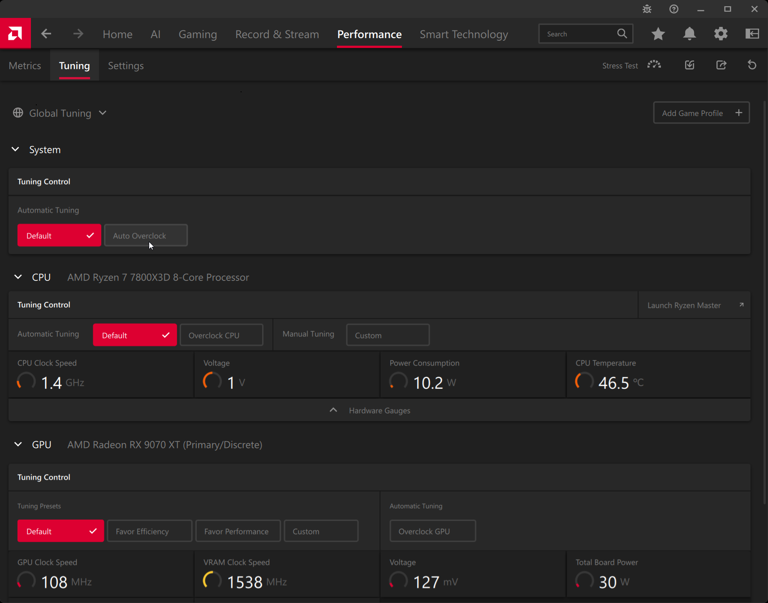
Task: Click Launch Ryzen Master
Action: pyautogui.click(x=695, y=305)
